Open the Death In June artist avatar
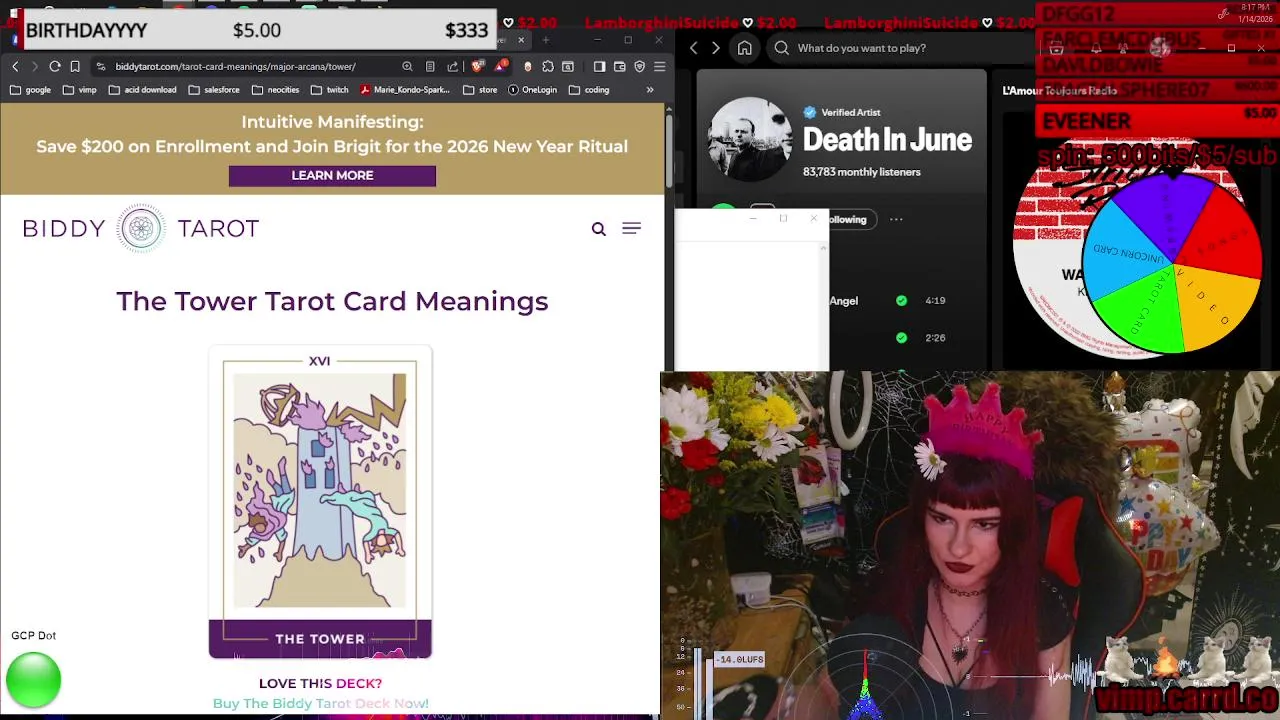This screenshot has height=720, width=1280. coord(750,138)
